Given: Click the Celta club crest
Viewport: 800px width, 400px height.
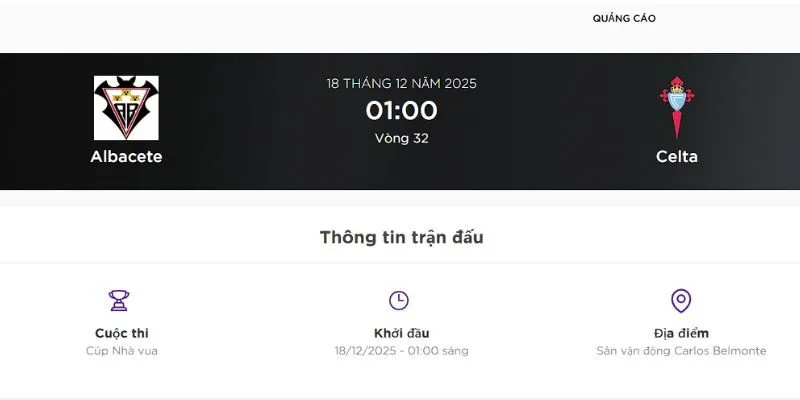Looking at the screenshot, I should [677, 108].
